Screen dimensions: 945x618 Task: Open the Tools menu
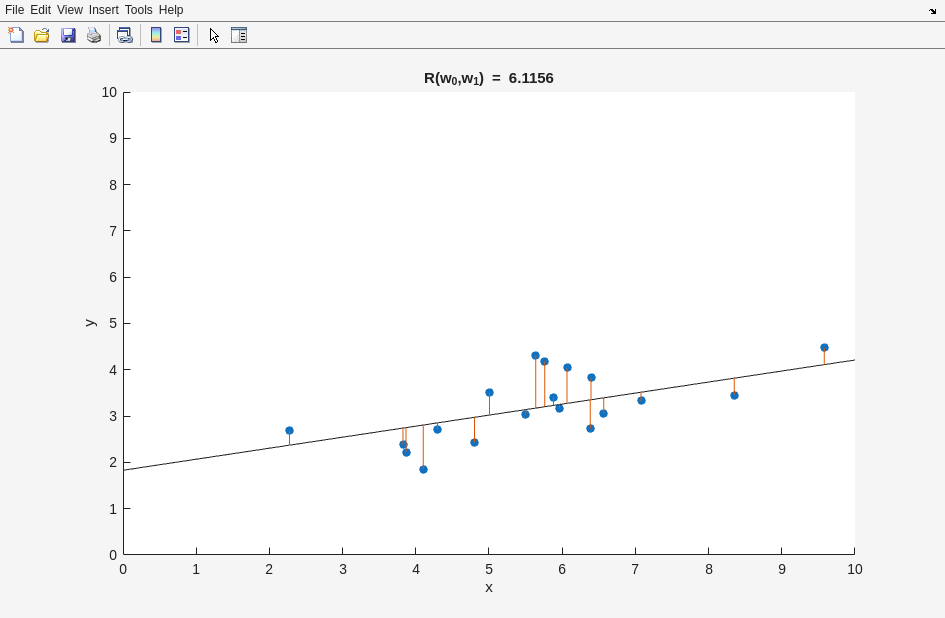point(139,10)
